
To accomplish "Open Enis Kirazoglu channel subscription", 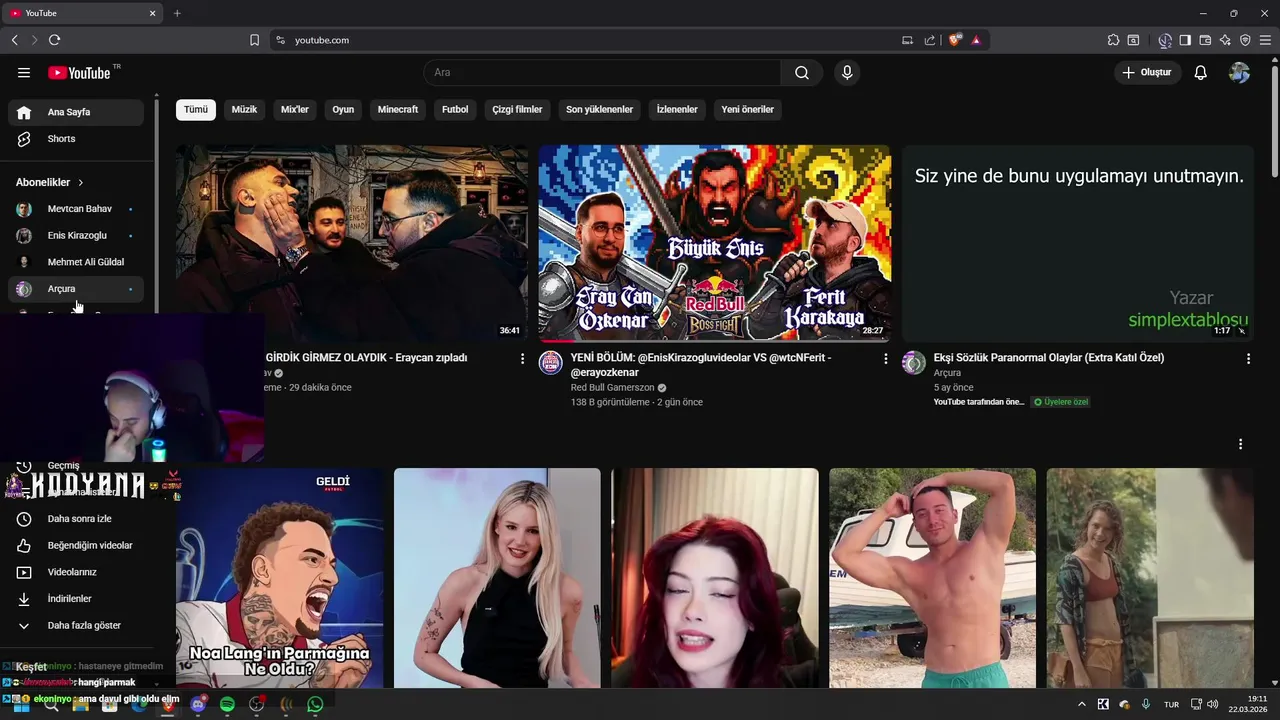I will (x=76, y=236).
